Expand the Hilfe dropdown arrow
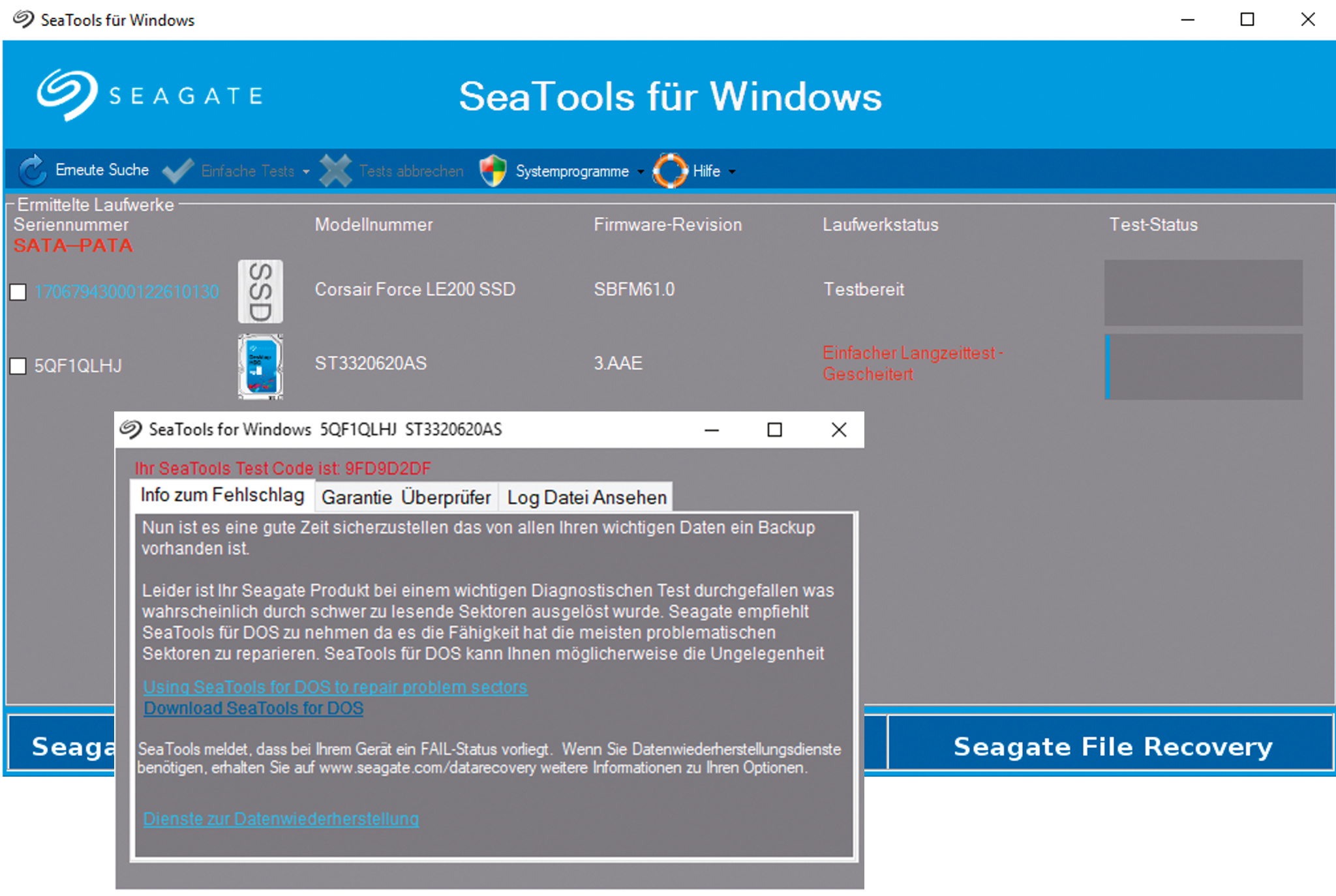The height and width of the screenshot is (896, 1336). pos(732,172)
